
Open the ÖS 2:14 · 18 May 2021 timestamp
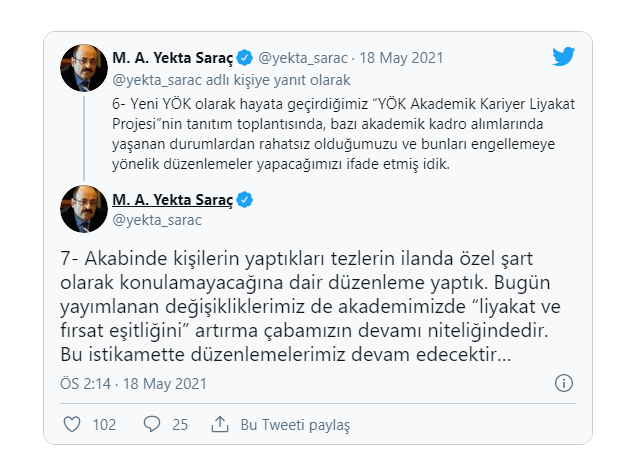pos(133,384)
